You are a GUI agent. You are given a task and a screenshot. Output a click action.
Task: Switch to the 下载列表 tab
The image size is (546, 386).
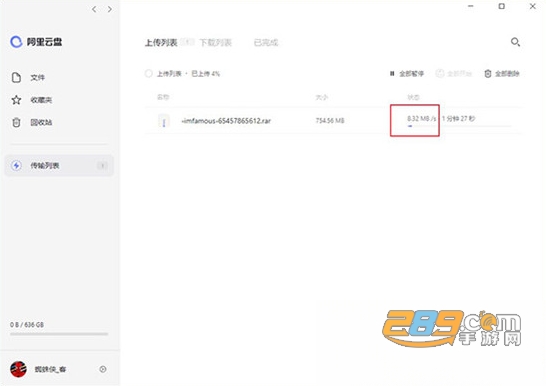pyautogui.click(x=215, y=42)
